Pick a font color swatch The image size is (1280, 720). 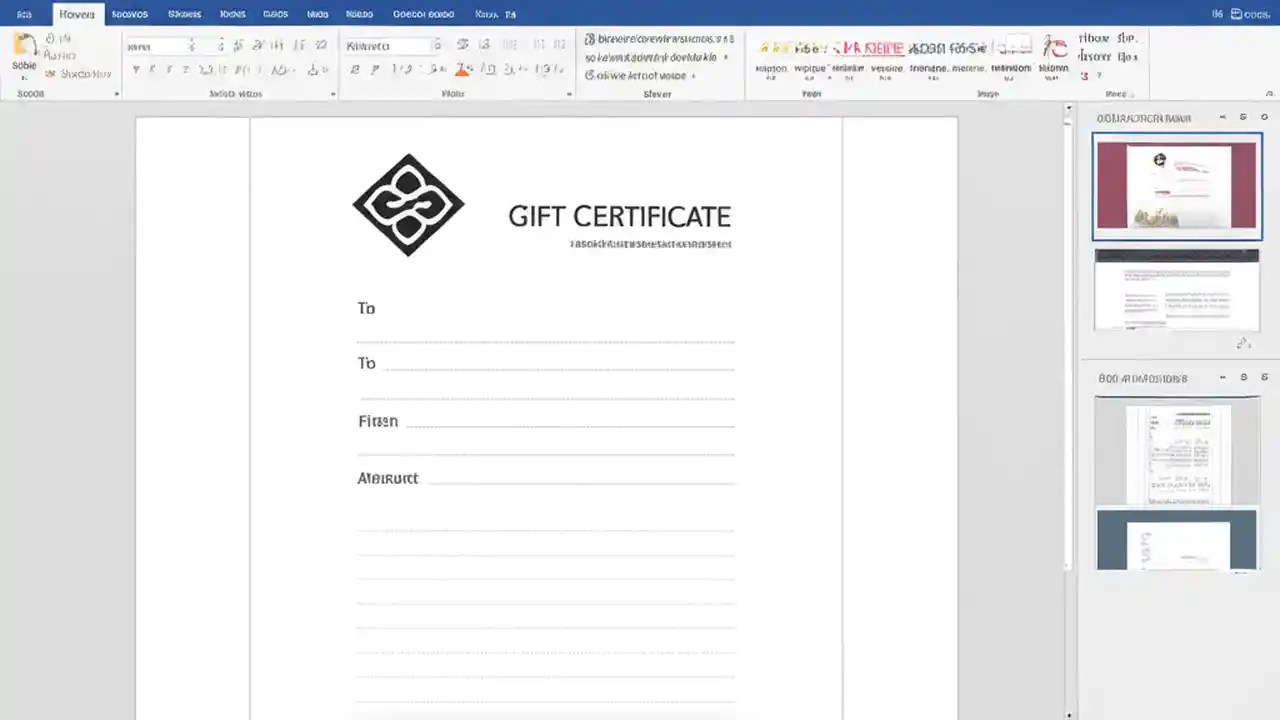462,71
